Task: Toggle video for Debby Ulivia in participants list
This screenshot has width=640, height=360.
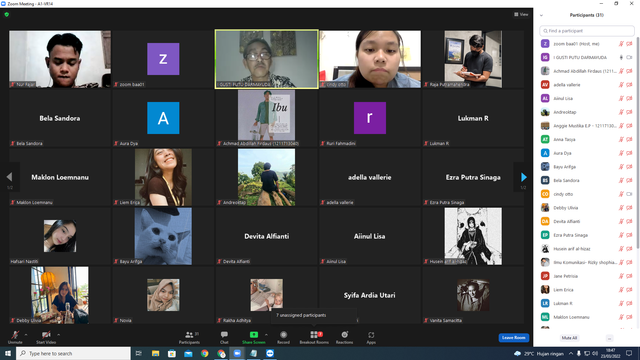Action: click(x=629, y=208)
